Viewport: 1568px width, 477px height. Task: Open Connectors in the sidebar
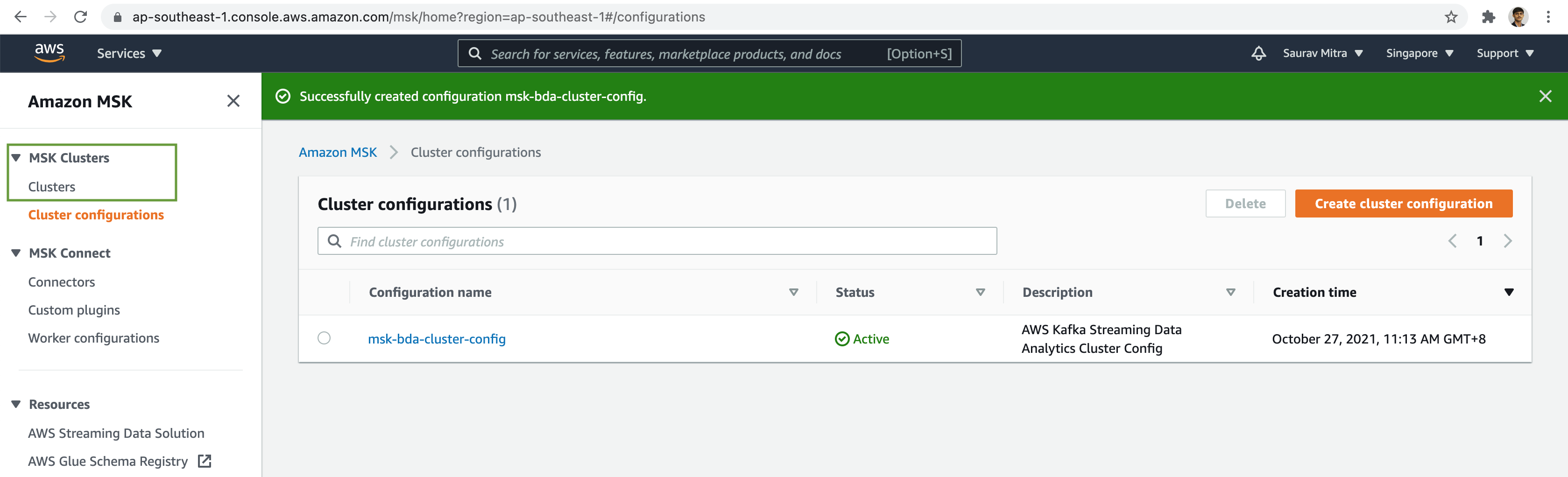tap(62, 282)
